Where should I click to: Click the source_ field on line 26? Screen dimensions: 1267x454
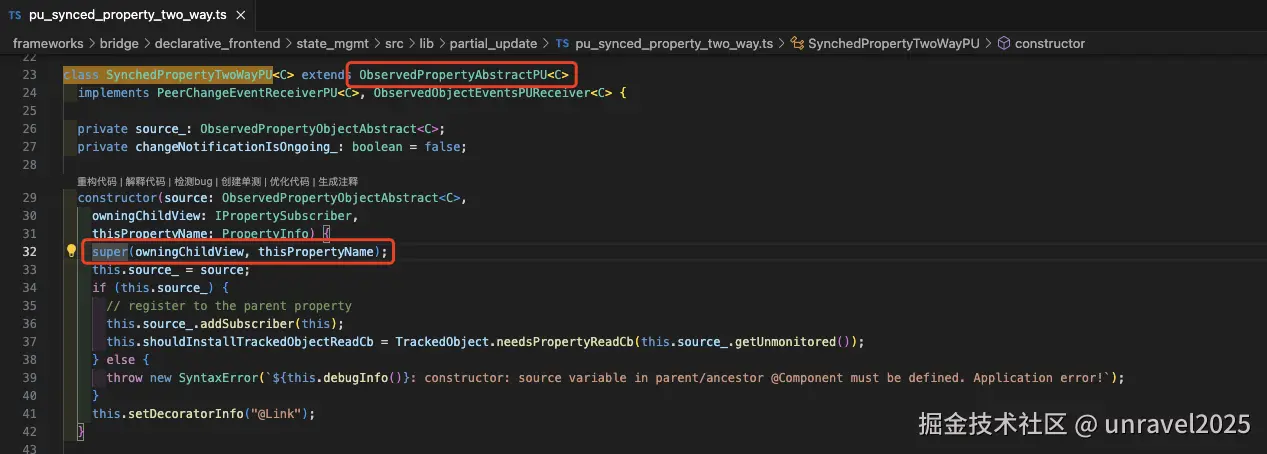click(x=160, y=129)
